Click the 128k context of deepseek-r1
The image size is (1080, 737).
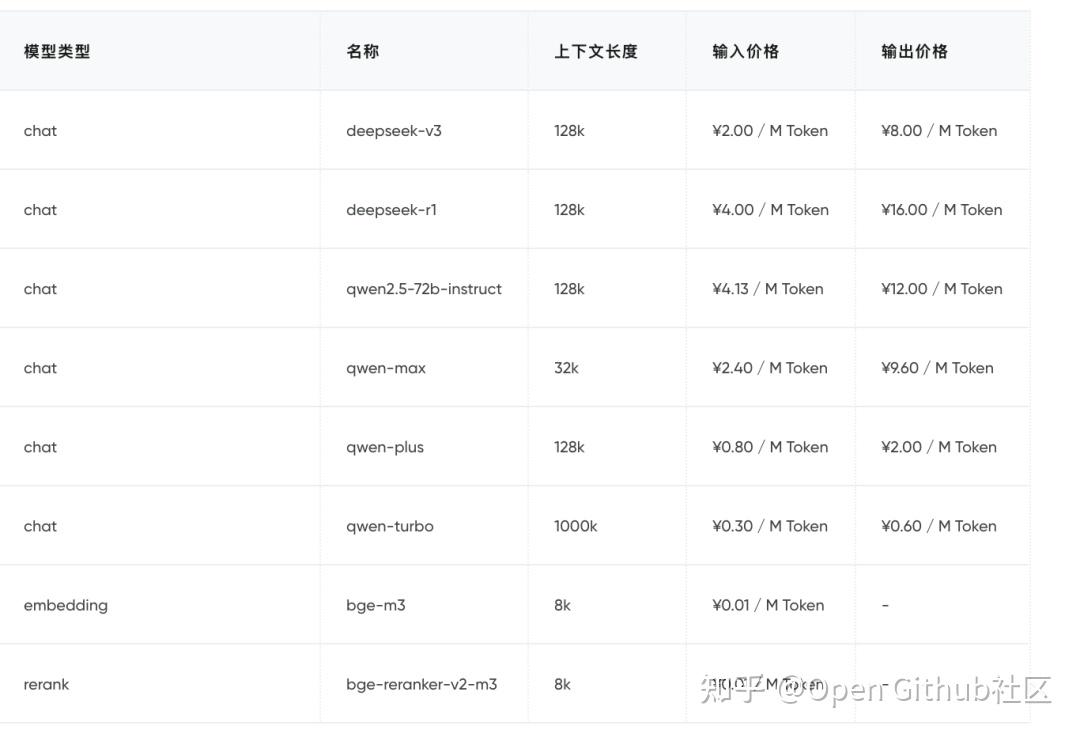click(569, 210)
